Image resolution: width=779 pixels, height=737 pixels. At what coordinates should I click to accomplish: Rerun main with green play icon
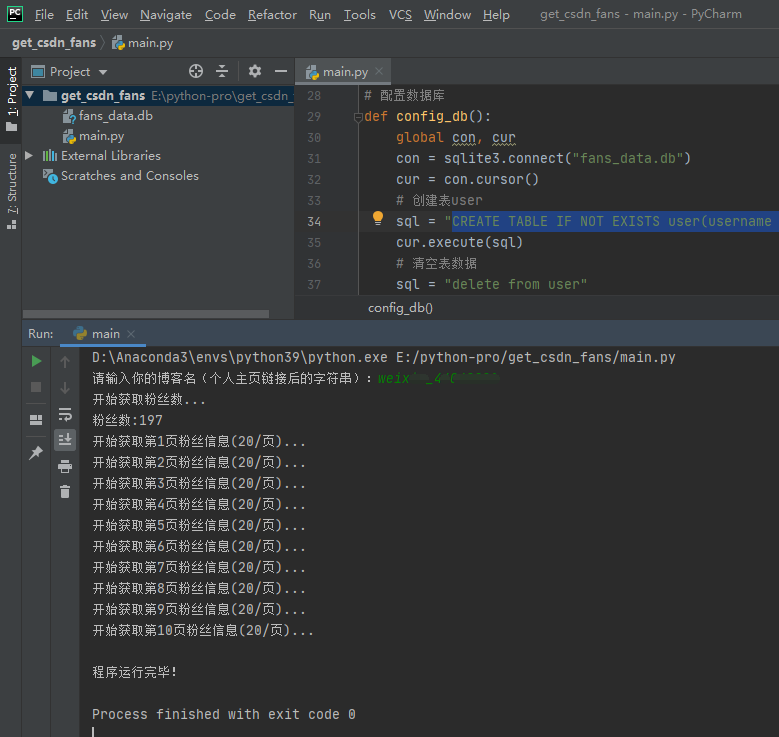(x=36, y=361)
